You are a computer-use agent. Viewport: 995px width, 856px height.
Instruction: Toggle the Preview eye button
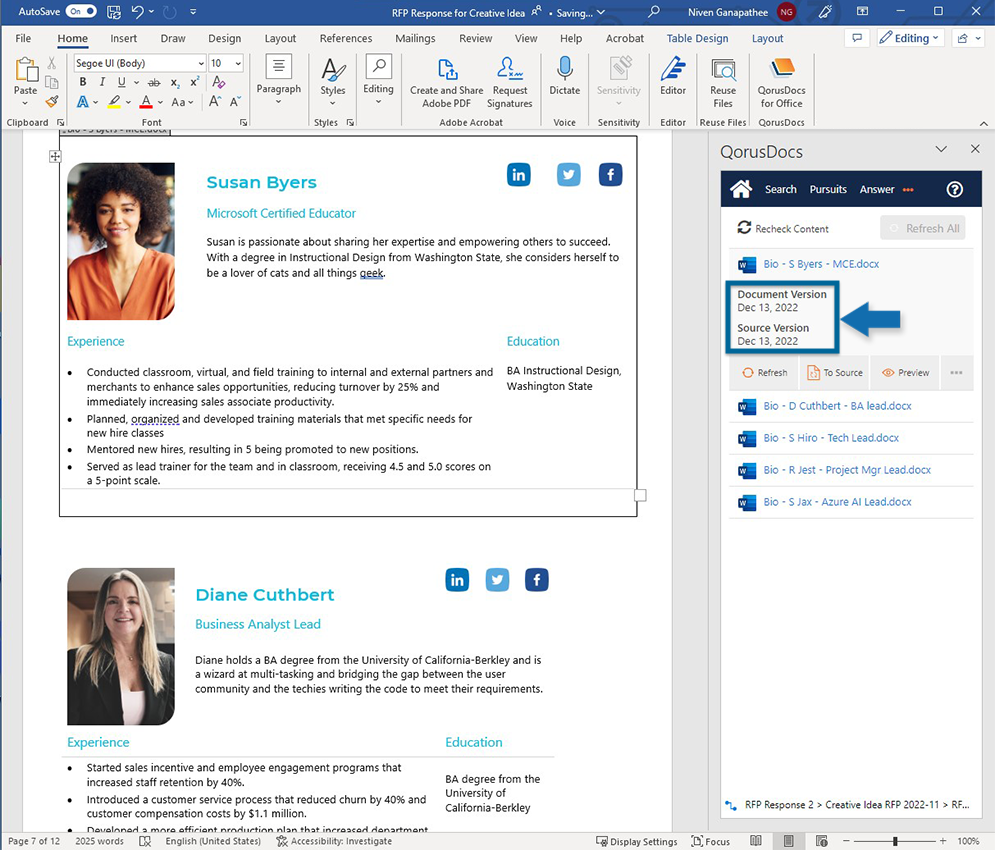pyautogui.click(x=906, y=372)
